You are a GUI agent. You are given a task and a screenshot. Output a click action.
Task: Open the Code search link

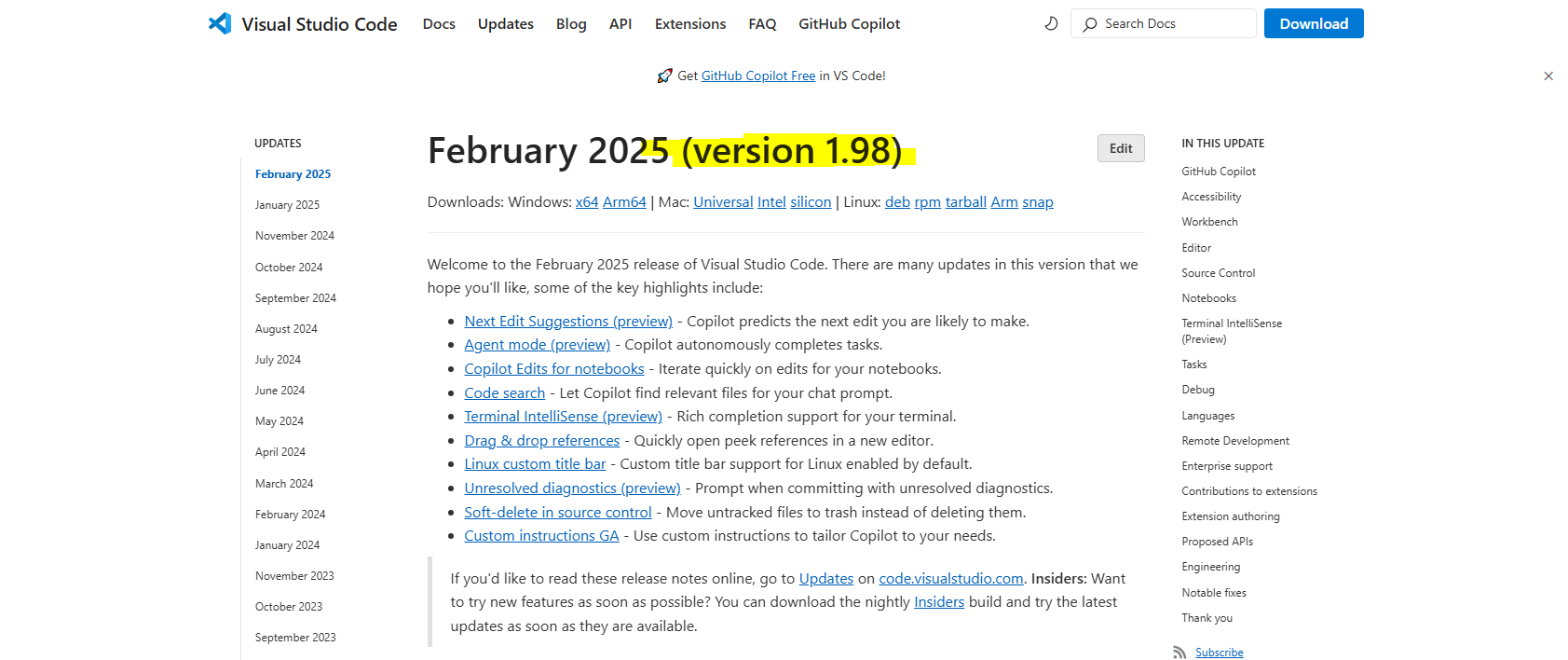tap(505, 393)
